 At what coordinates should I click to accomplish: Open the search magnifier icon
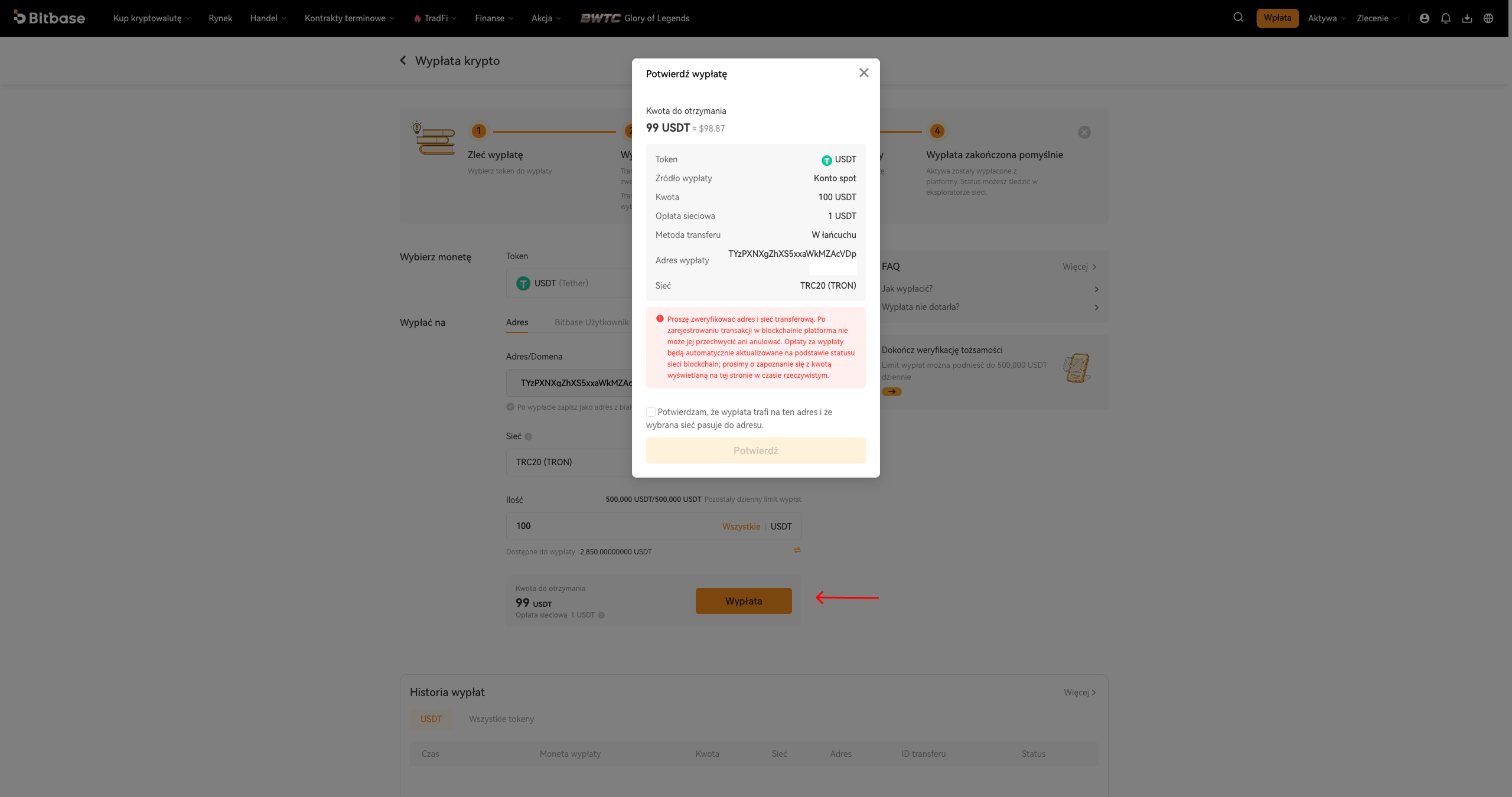1238,18
